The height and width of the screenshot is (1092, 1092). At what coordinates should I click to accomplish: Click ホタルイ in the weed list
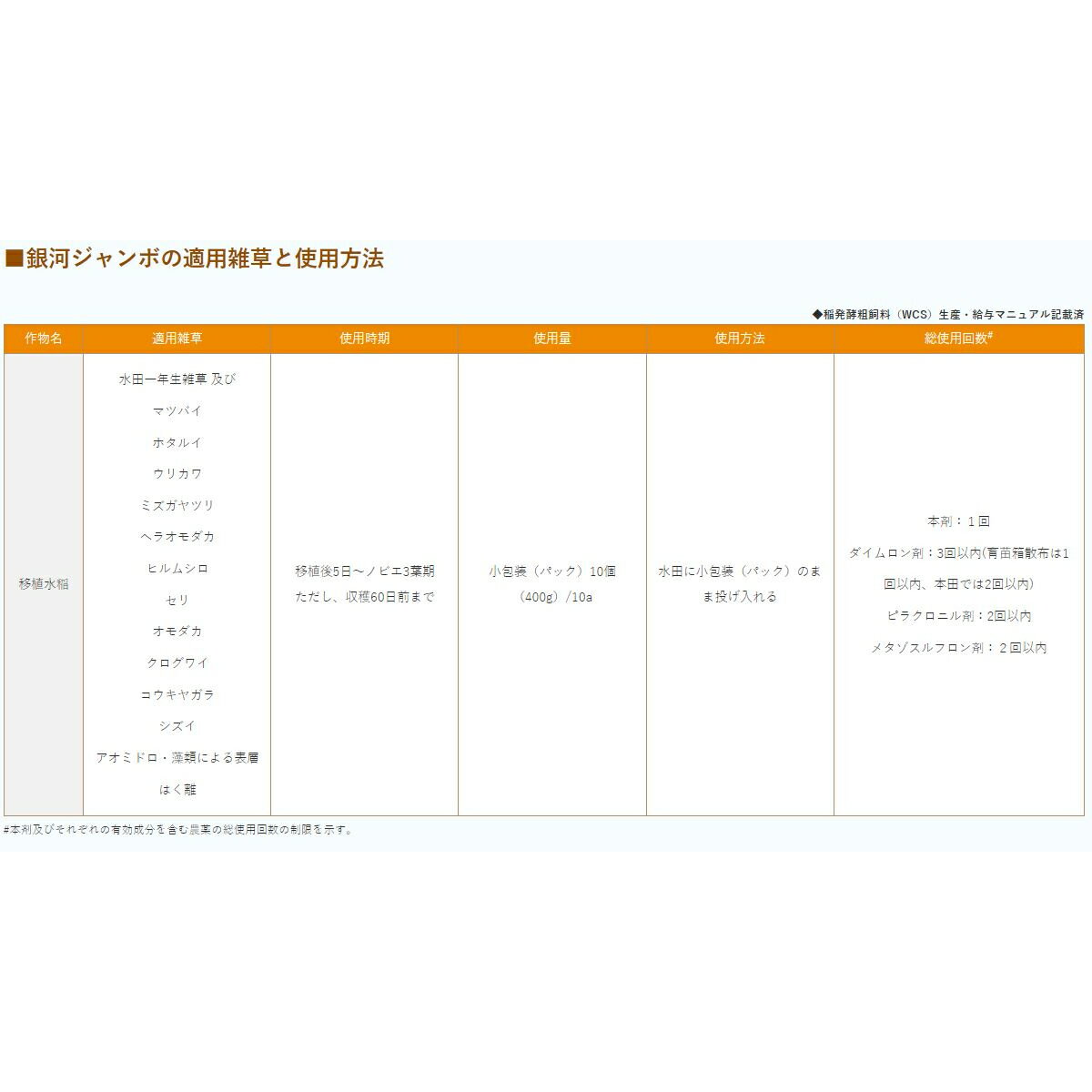click(177, 442)
